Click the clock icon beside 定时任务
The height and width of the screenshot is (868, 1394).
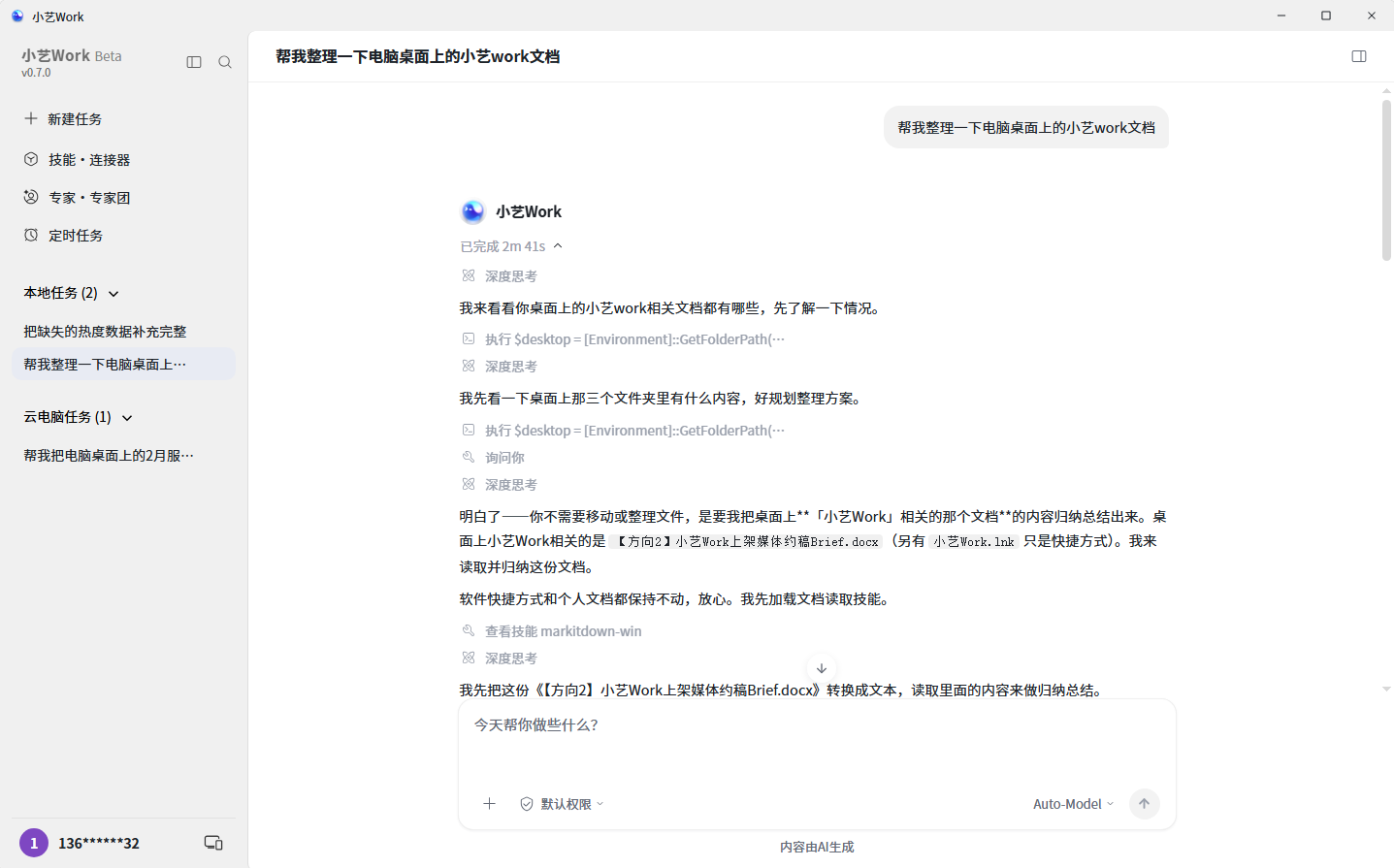(31, 235)
